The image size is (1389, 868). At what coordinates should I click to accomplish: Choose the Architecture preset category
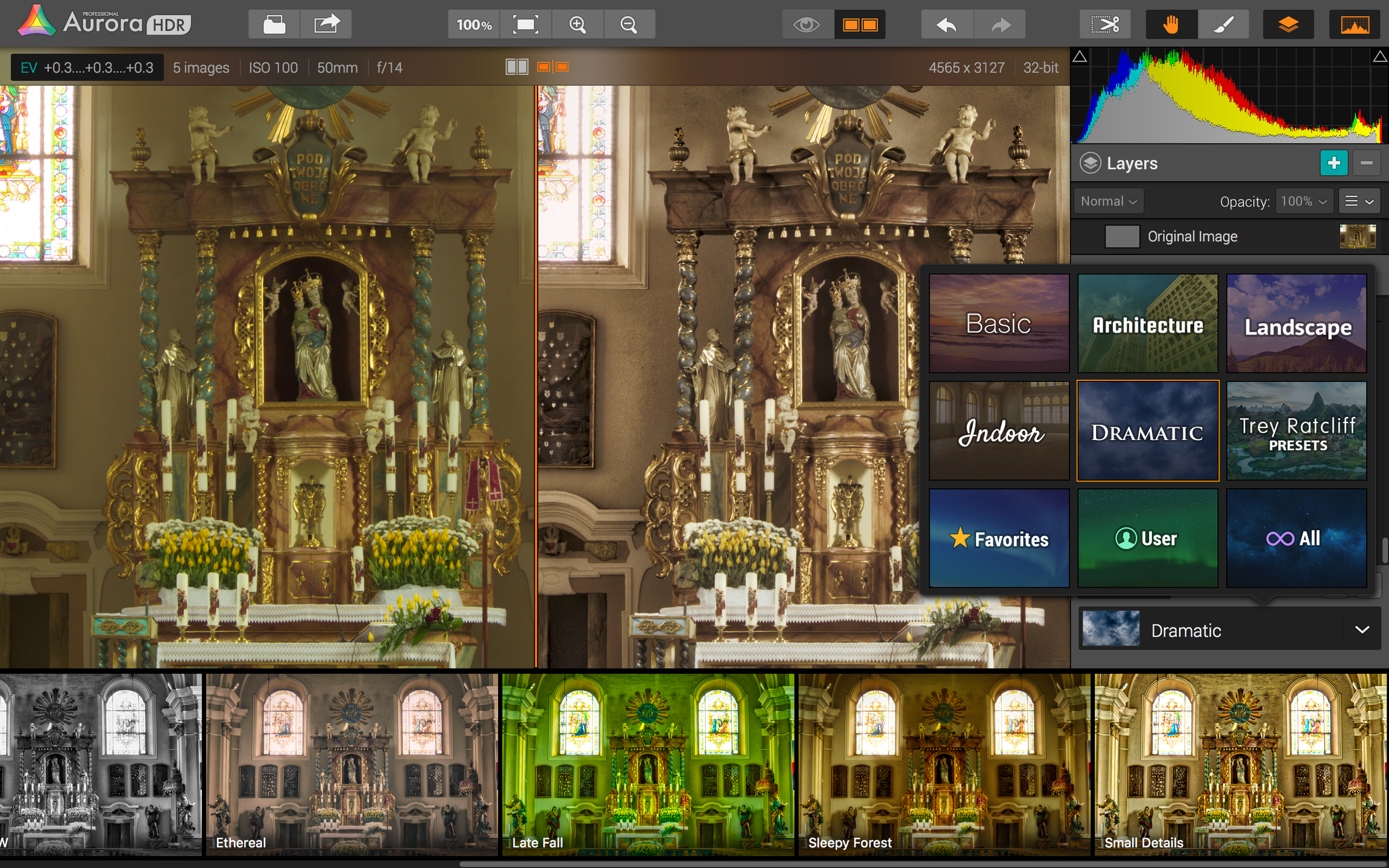point(1148,324)
